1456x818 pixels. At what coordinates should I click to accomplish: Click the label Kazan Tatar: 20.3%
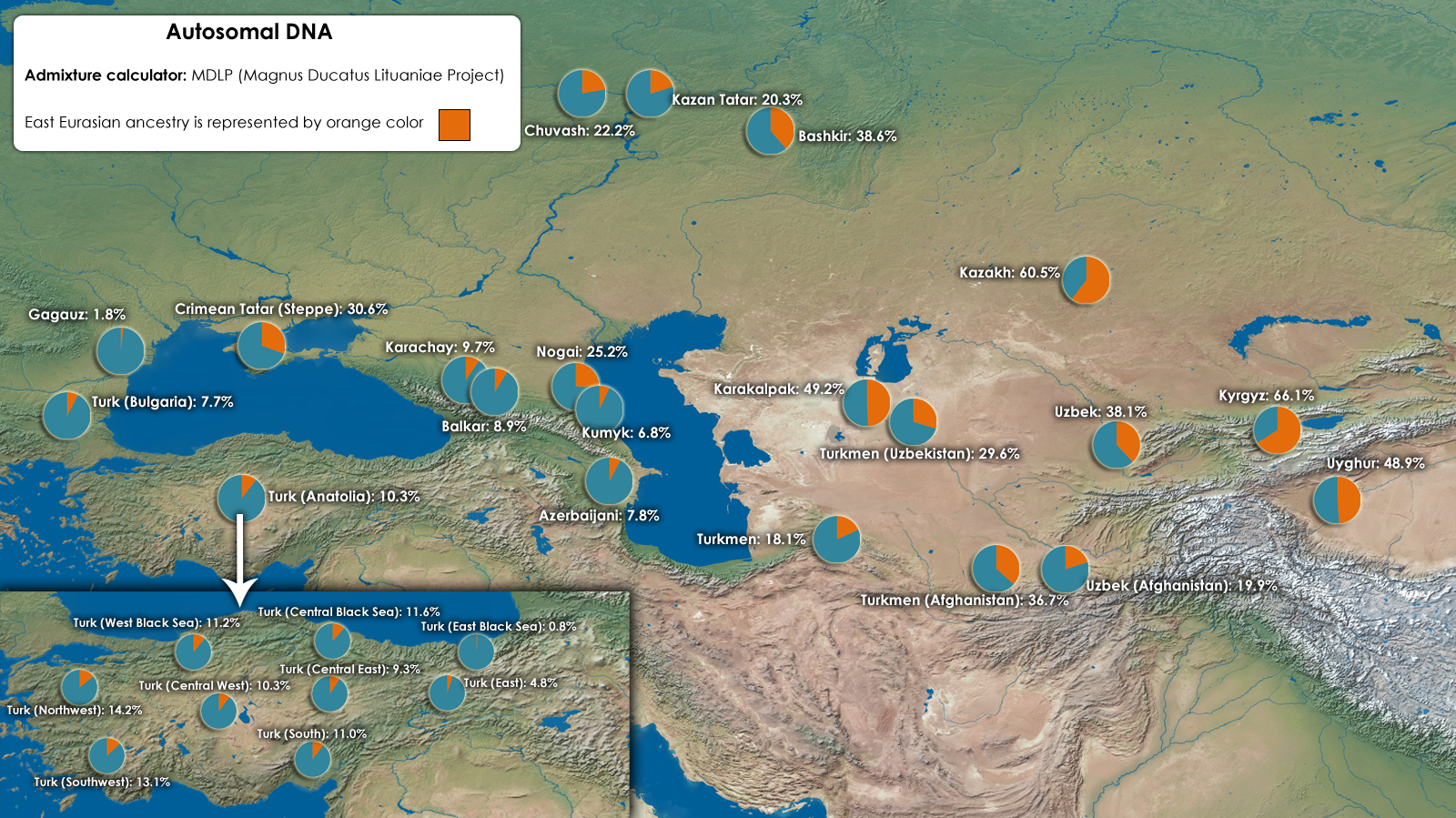(x=737, y=100)
